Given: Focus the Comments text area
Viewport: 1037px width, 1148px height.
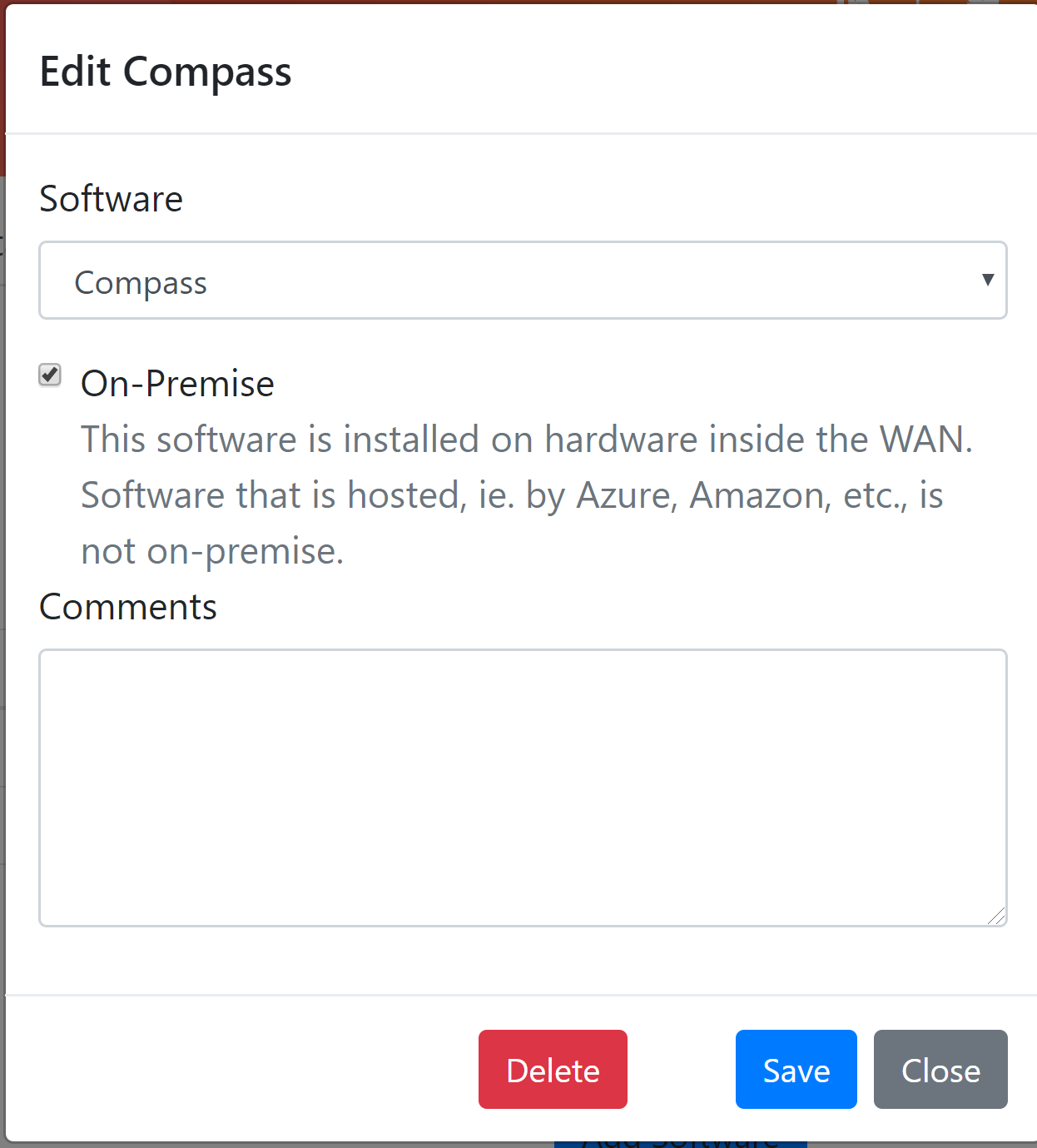Looking at the screenshot, I should click(523, 788).
